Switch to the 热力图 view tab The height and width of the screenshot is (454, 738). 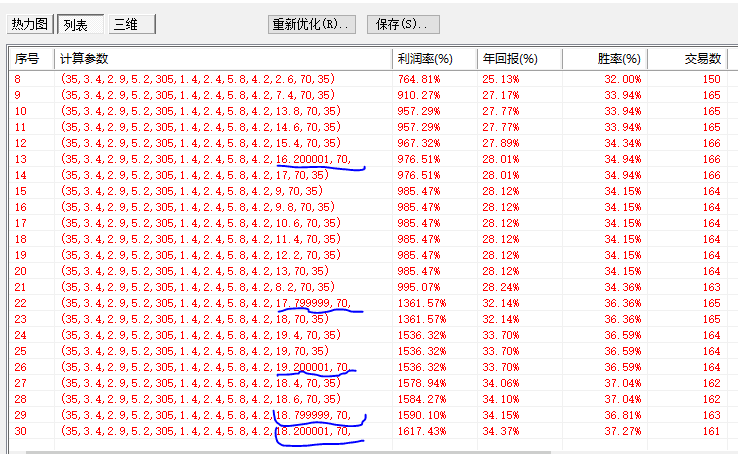pyautogui.click(x=30, y=24)
